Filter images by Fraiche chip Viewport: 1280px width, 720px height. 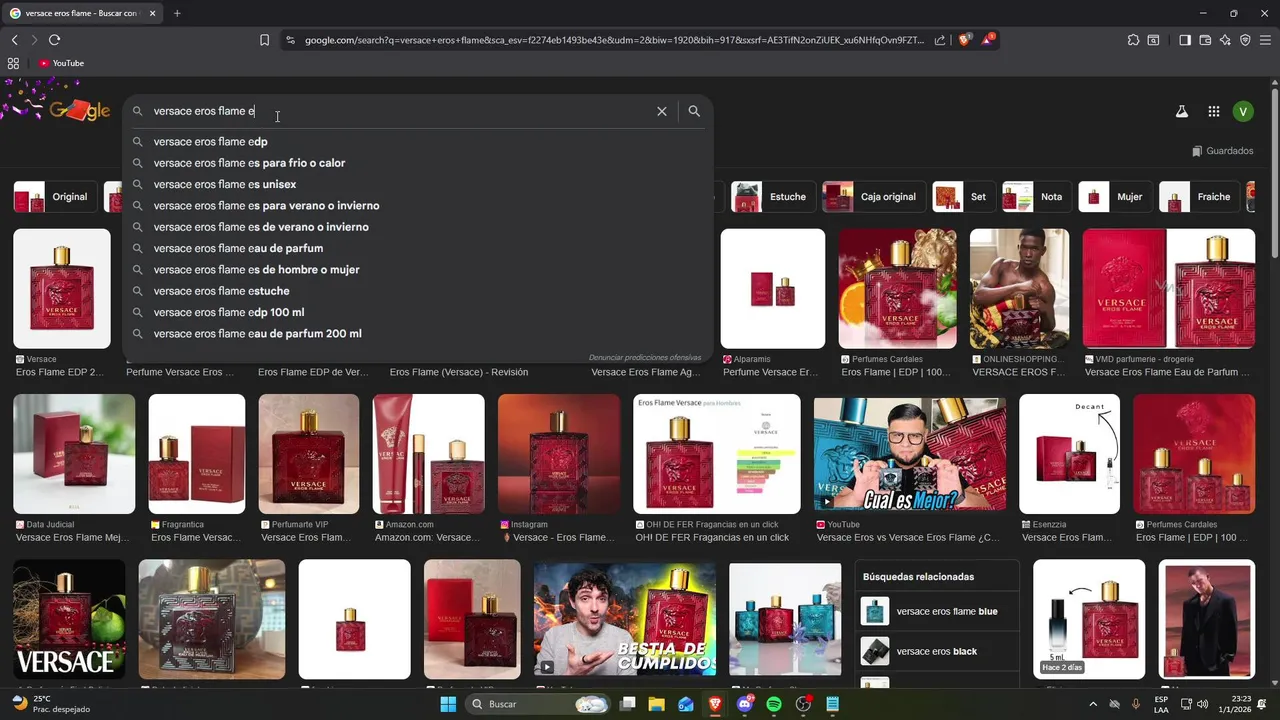[x=1198, y=197]
